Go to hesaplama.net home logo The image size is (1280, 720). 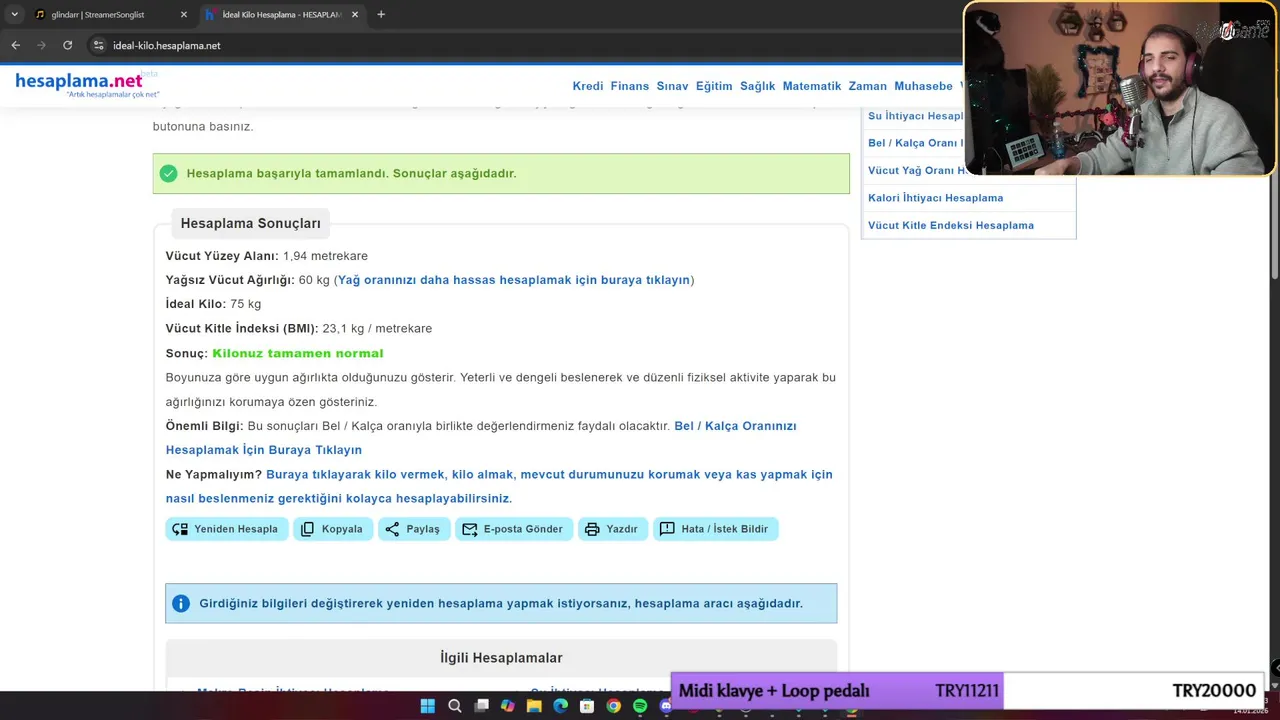[86, 84]
